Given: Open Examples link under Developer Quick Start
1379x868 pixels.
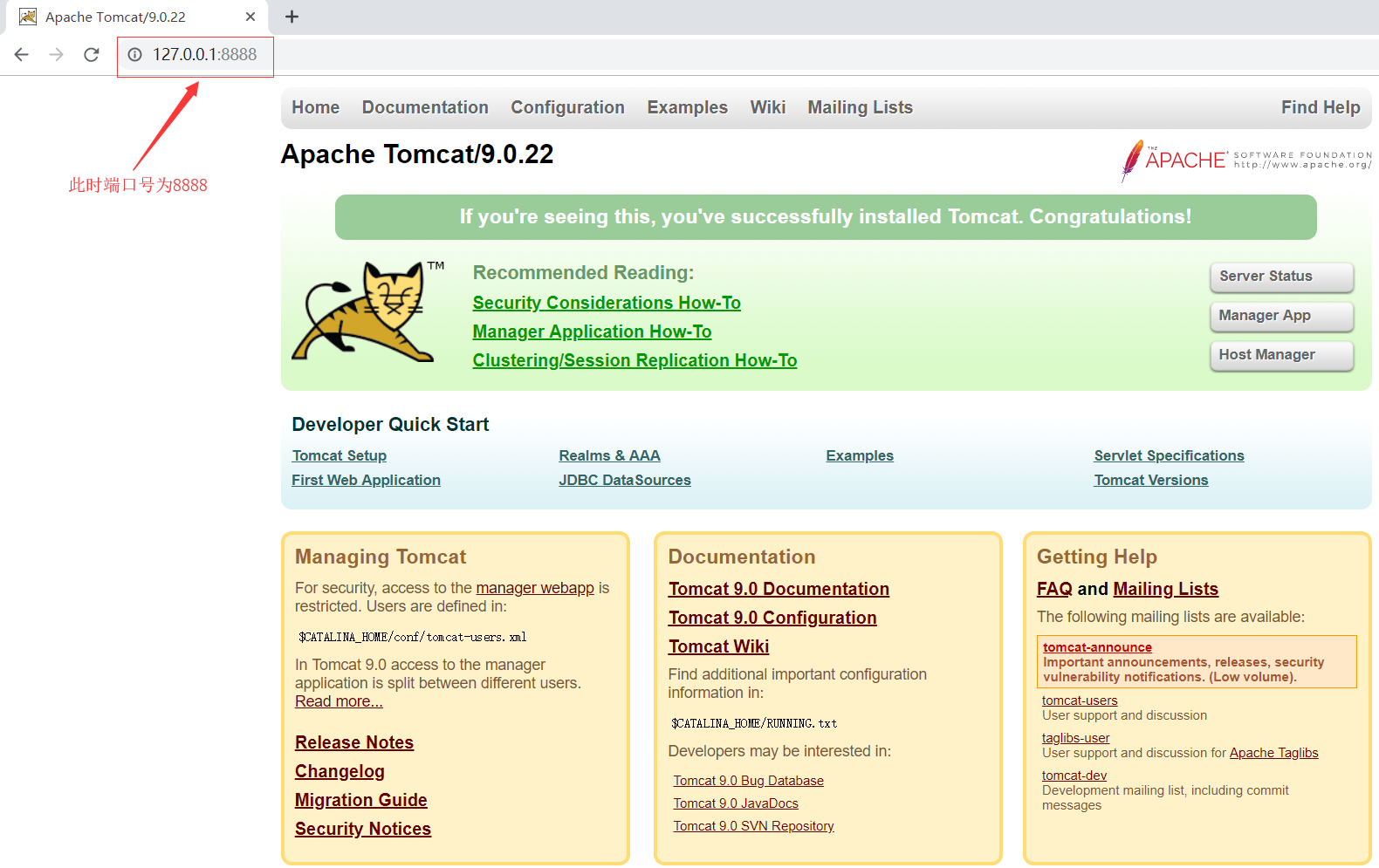Looking at the screenshot, I should point(860,455).
